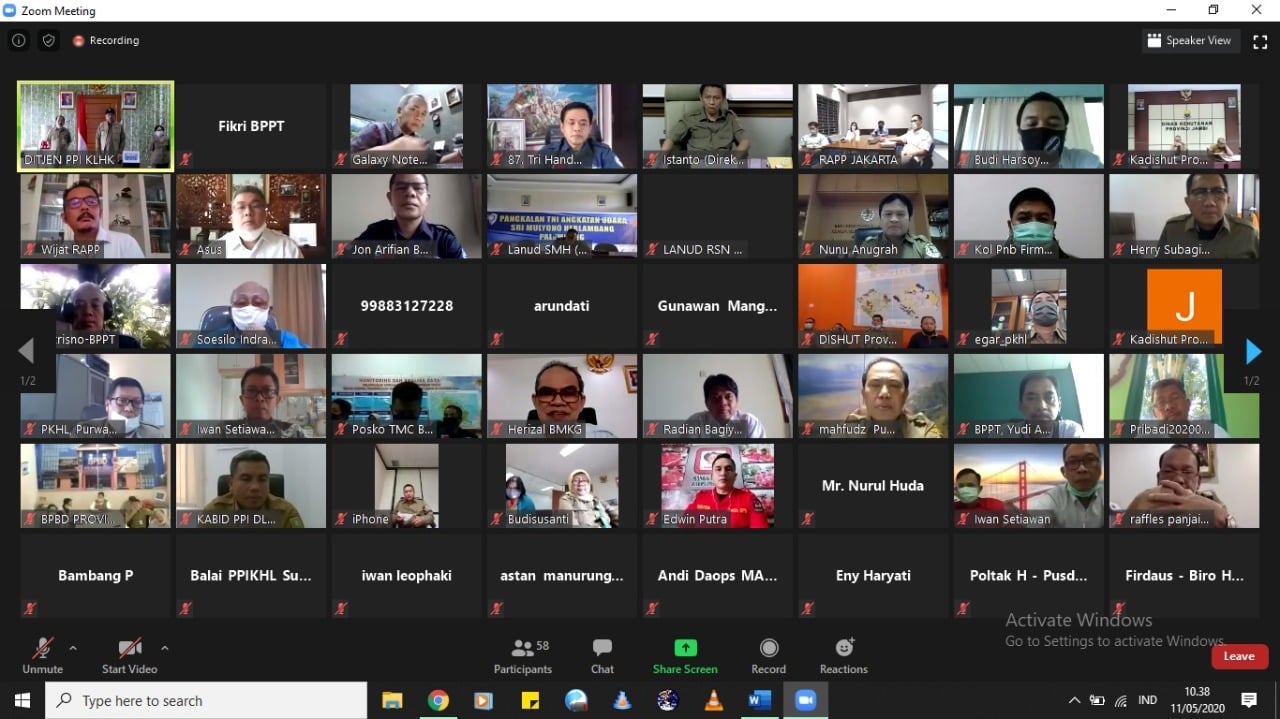Image resolution: width=1280 pixels, height=719 pixels.
Task: Switch to Speaker View
Action: [x=1190, y=40]
